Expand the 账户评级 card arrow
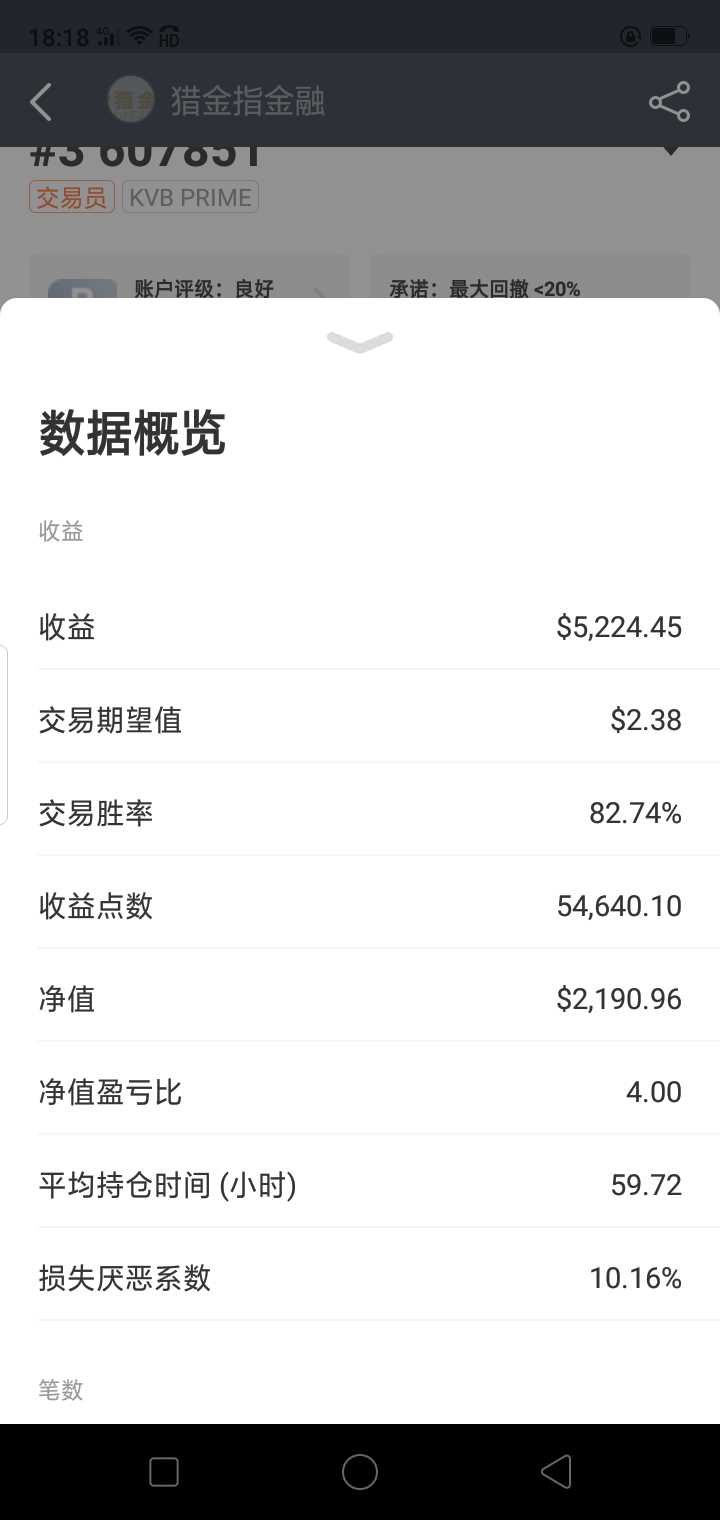This screenshot has width=720, height=1520. tap(320, 292)
